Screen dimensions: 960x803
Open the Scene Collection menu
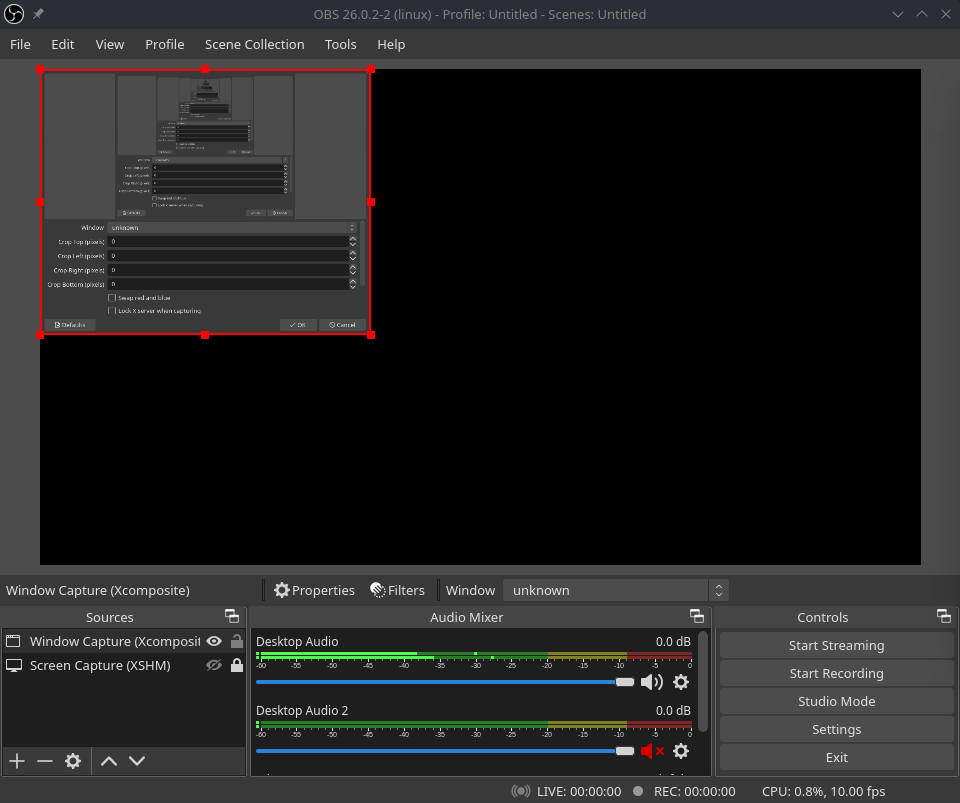pyautogui.click(x=254, y=44)
